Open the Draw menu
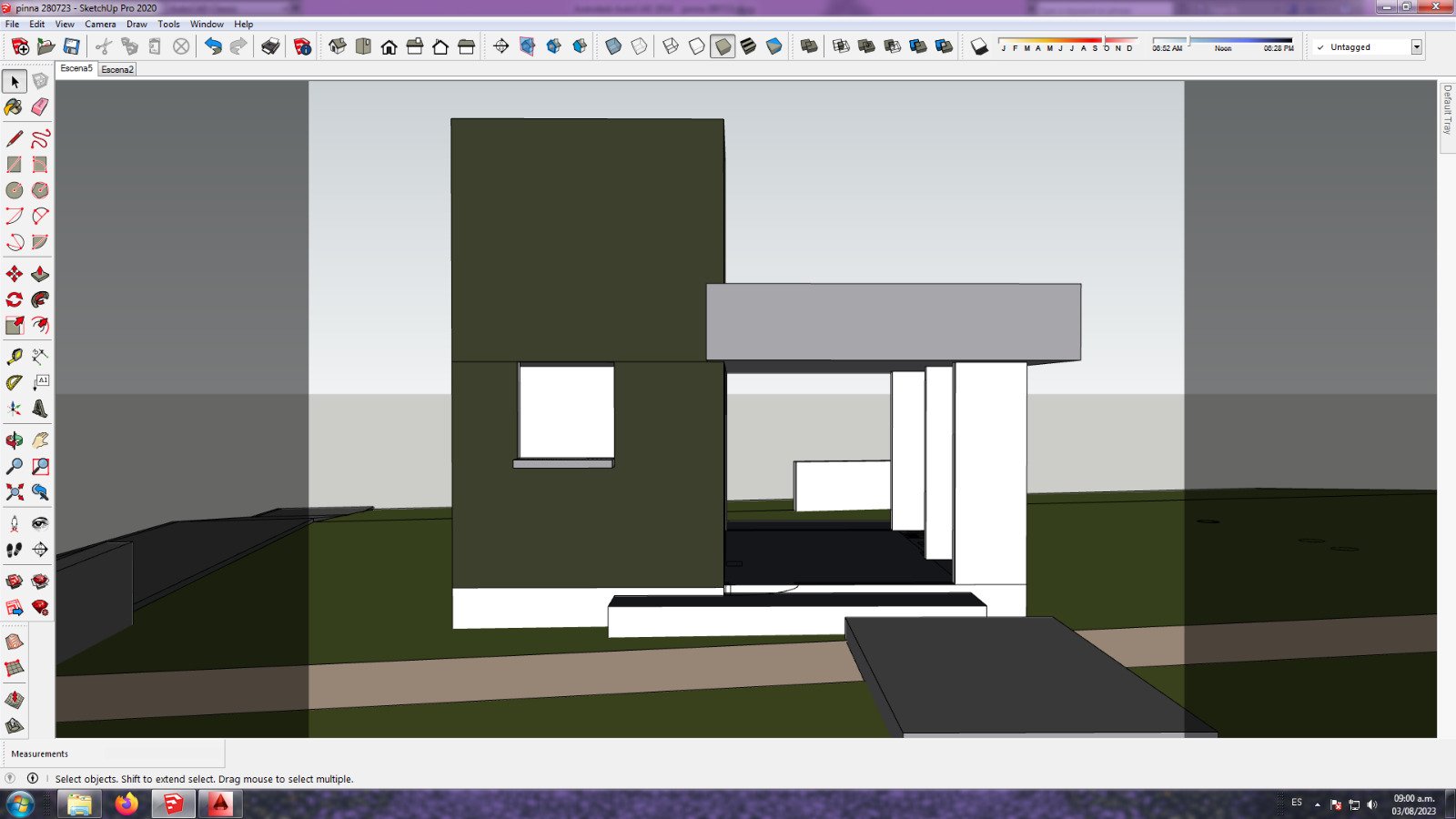Viewport: 1456px width, 819px height. click(x=136, y=25)
